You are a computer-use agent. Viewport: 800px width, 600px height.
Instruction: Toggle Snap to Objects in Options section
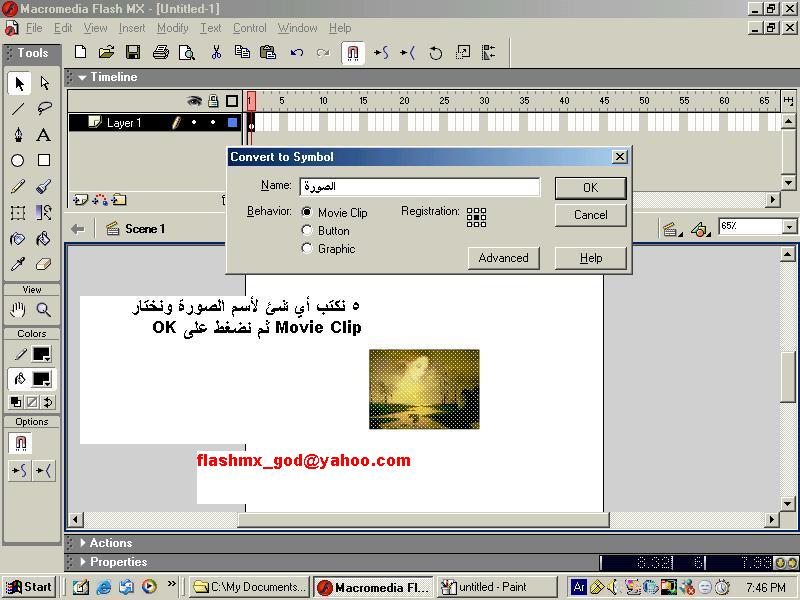20,443
